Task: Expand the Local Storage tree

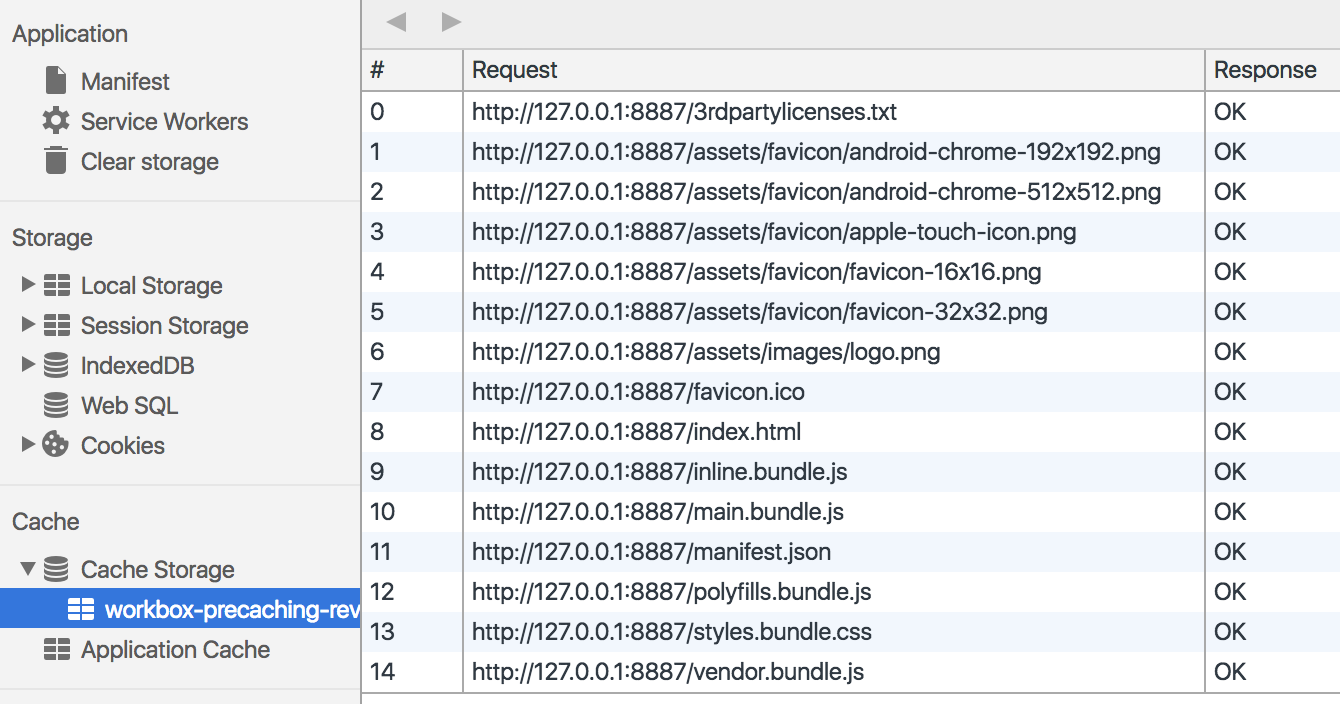Action: (x=27, y=285)
